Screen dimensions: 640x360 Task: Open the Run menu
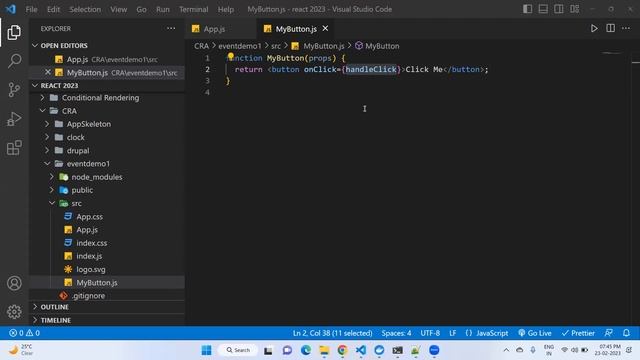click(x=162, y=9)
